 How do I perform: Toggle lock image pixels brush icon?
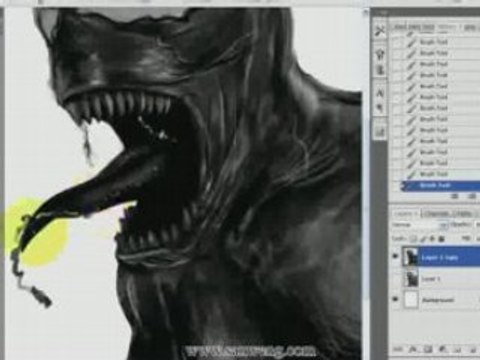[423, 239]
